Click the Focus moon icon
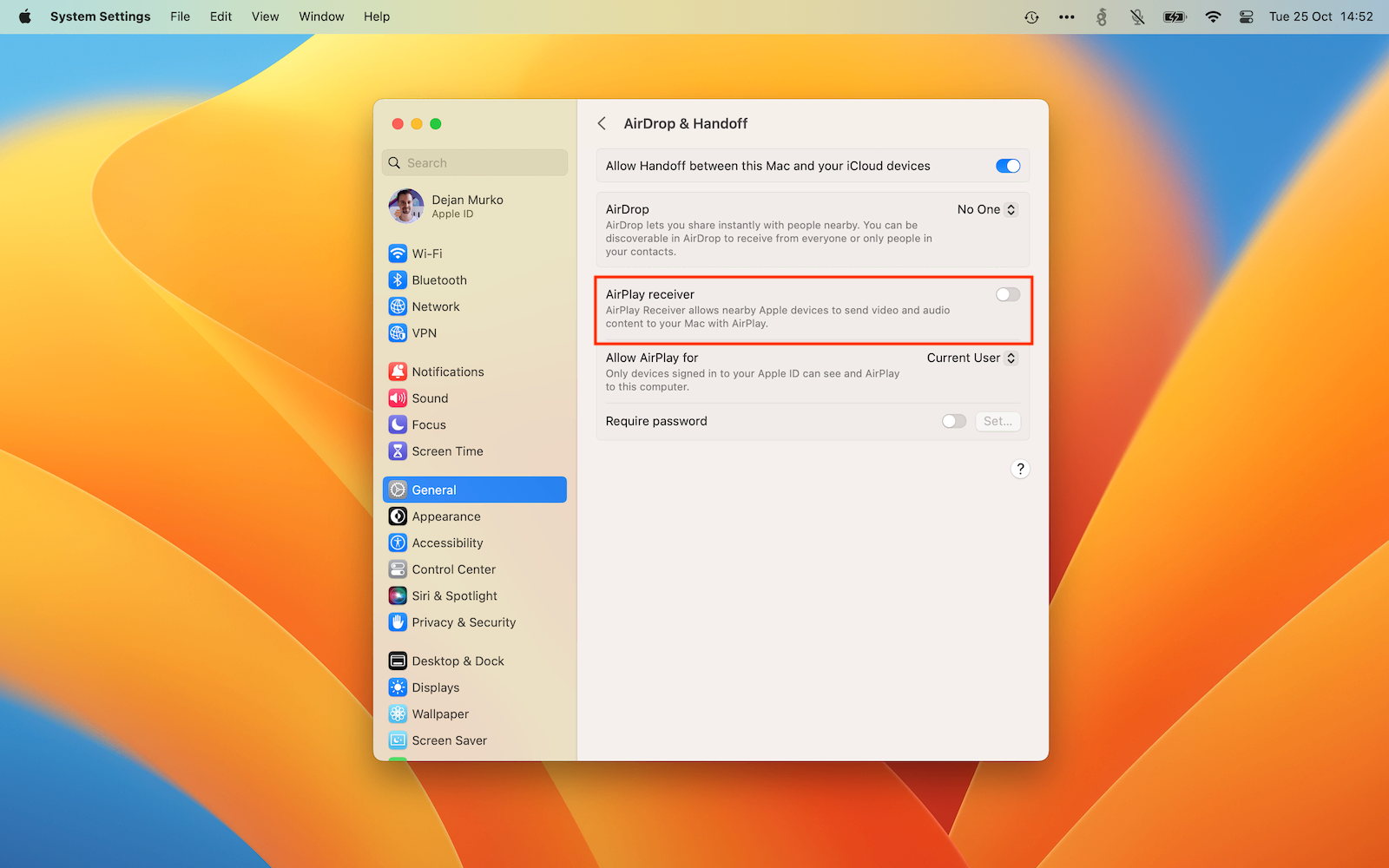 tap(398, 424)
